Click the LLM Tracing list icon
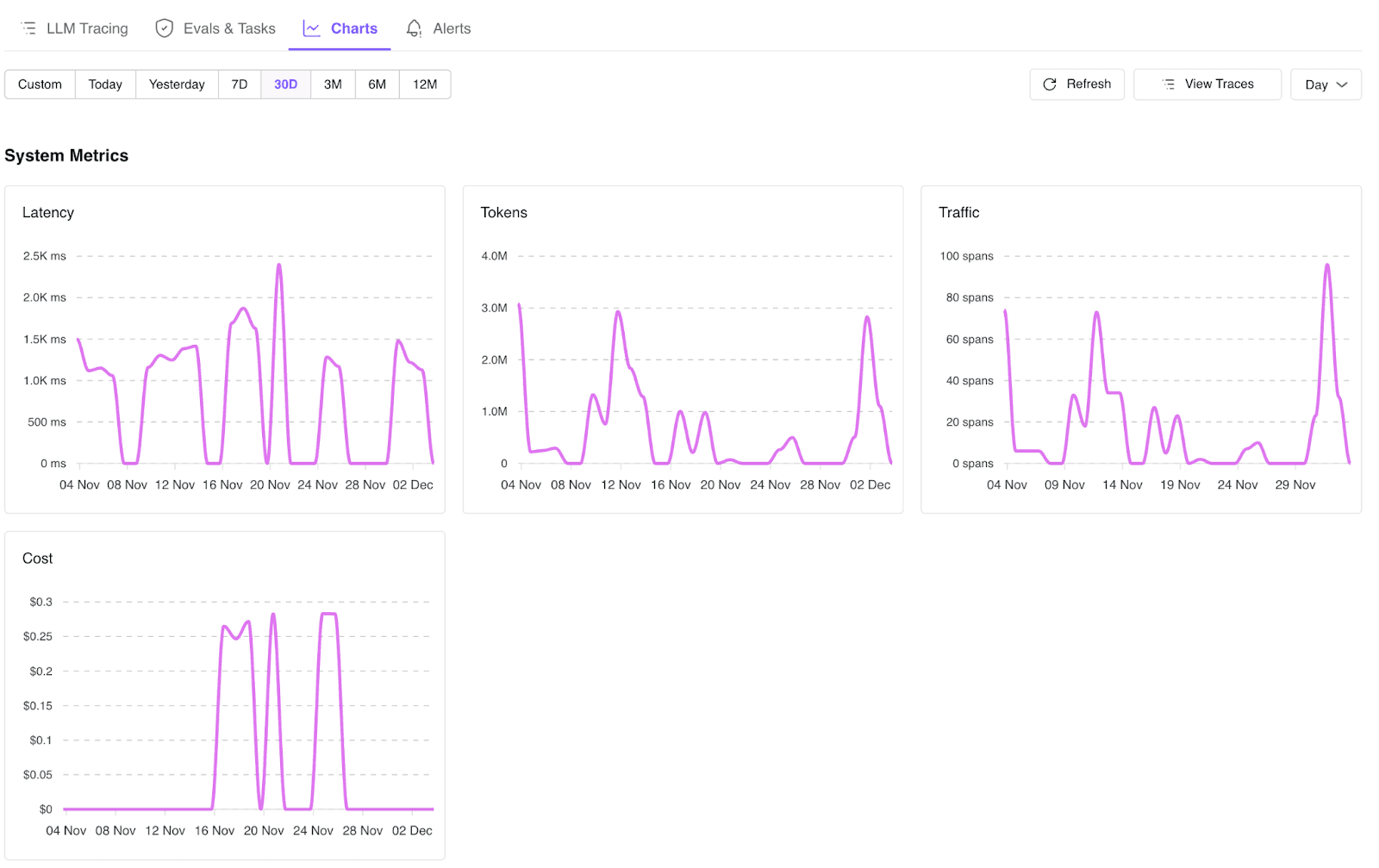 28,27
